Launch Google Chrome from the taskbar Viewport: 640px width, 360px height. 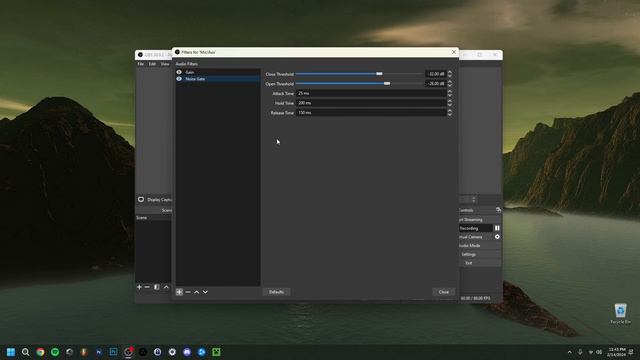[x=40, y=352]
